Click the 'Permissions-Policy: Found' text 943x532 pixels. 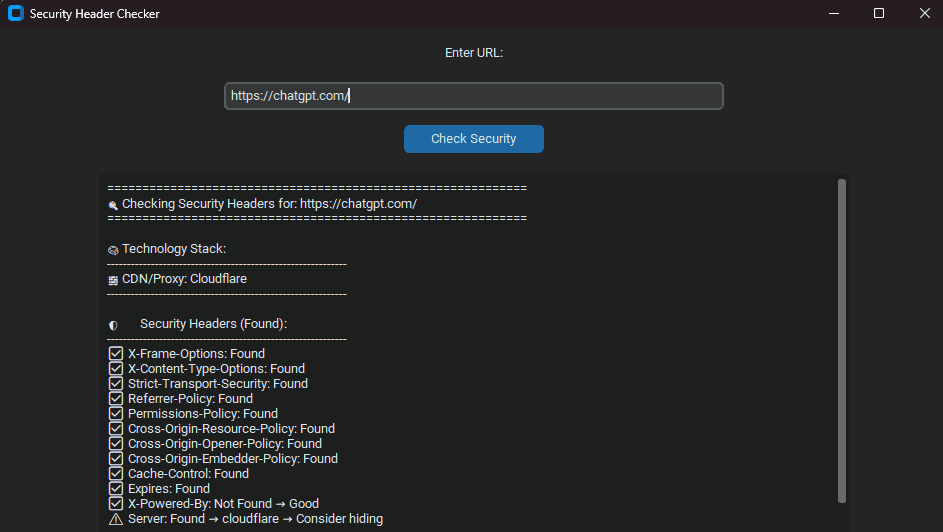203,414
